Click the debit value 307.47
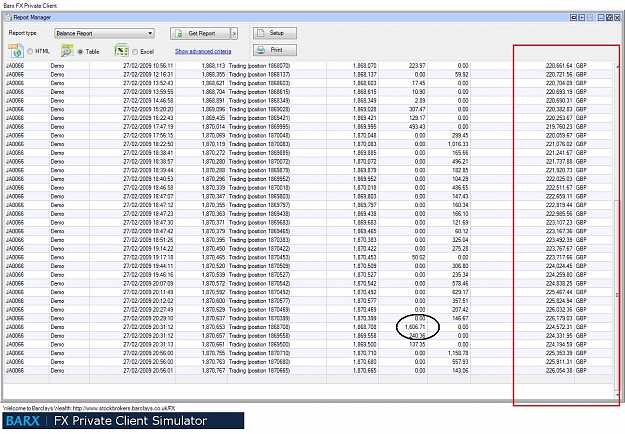Screen dimensions: 625x434 417,109
